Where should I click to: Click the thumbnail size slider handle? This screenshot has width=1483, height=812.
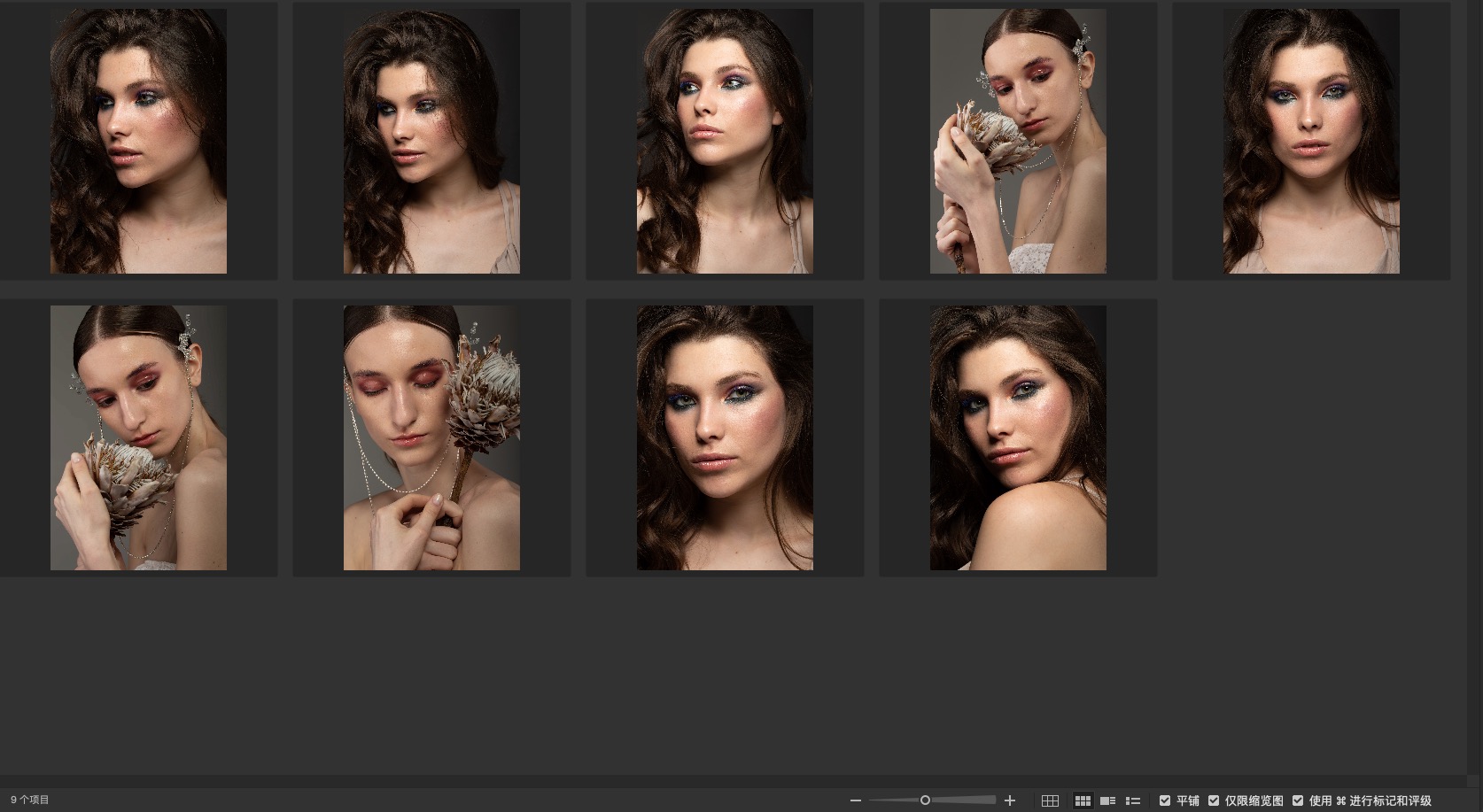(x=925, y=800)
